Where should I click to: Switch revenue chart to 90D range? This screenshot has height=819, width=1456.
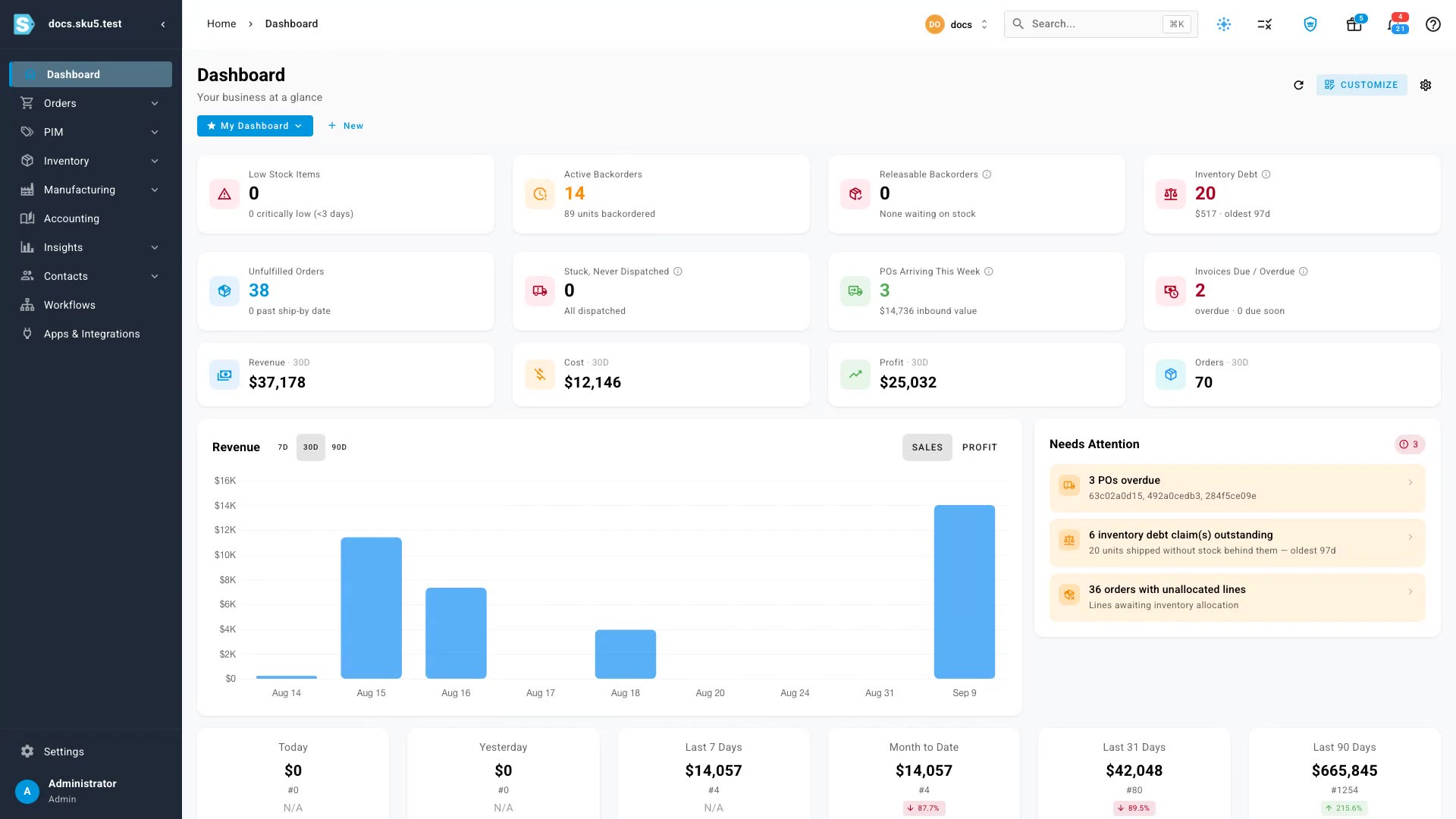click(x=339, y=447)
